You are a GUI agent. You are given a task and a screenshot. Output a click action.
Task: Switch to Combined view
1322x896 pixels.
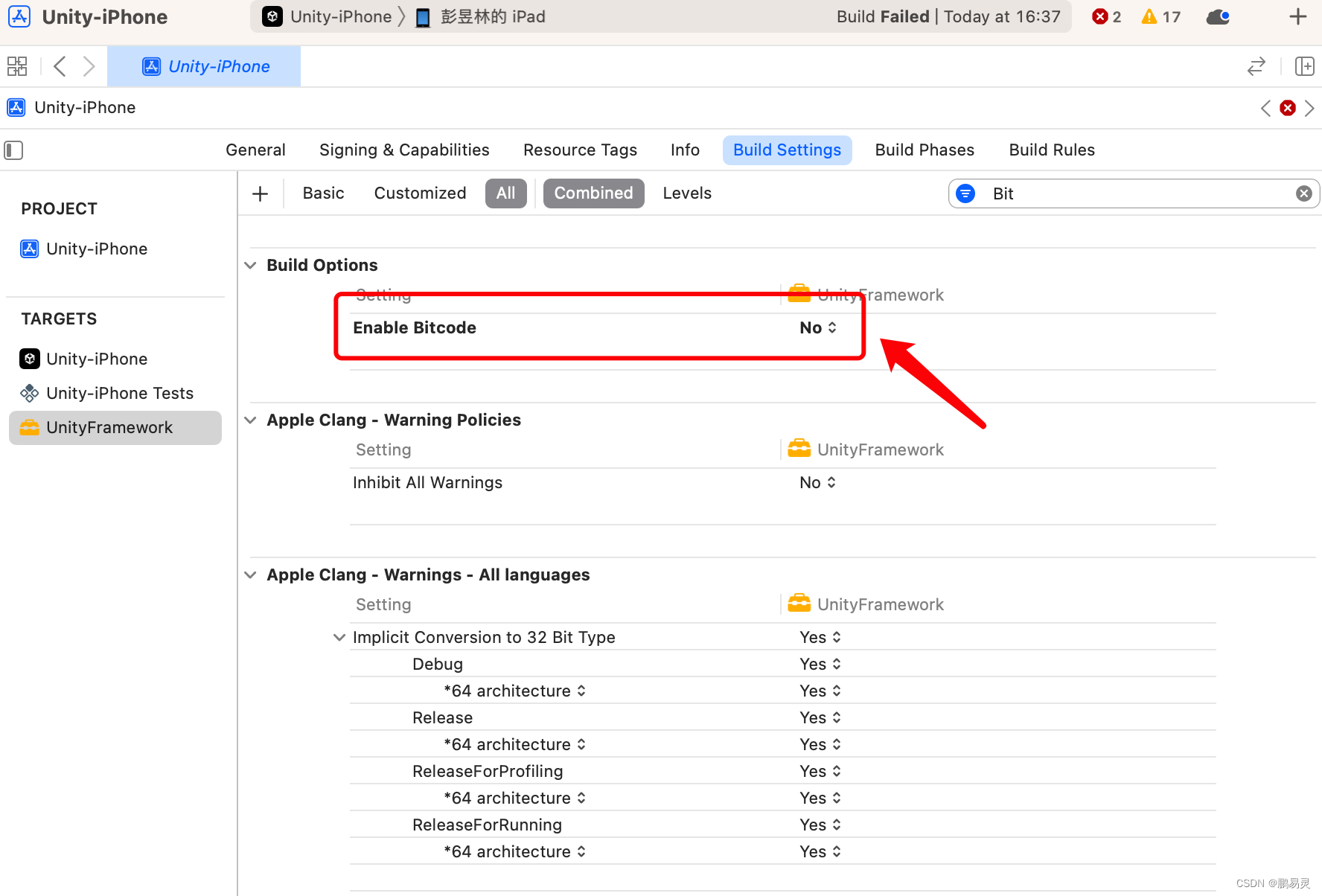coord(593,193)
